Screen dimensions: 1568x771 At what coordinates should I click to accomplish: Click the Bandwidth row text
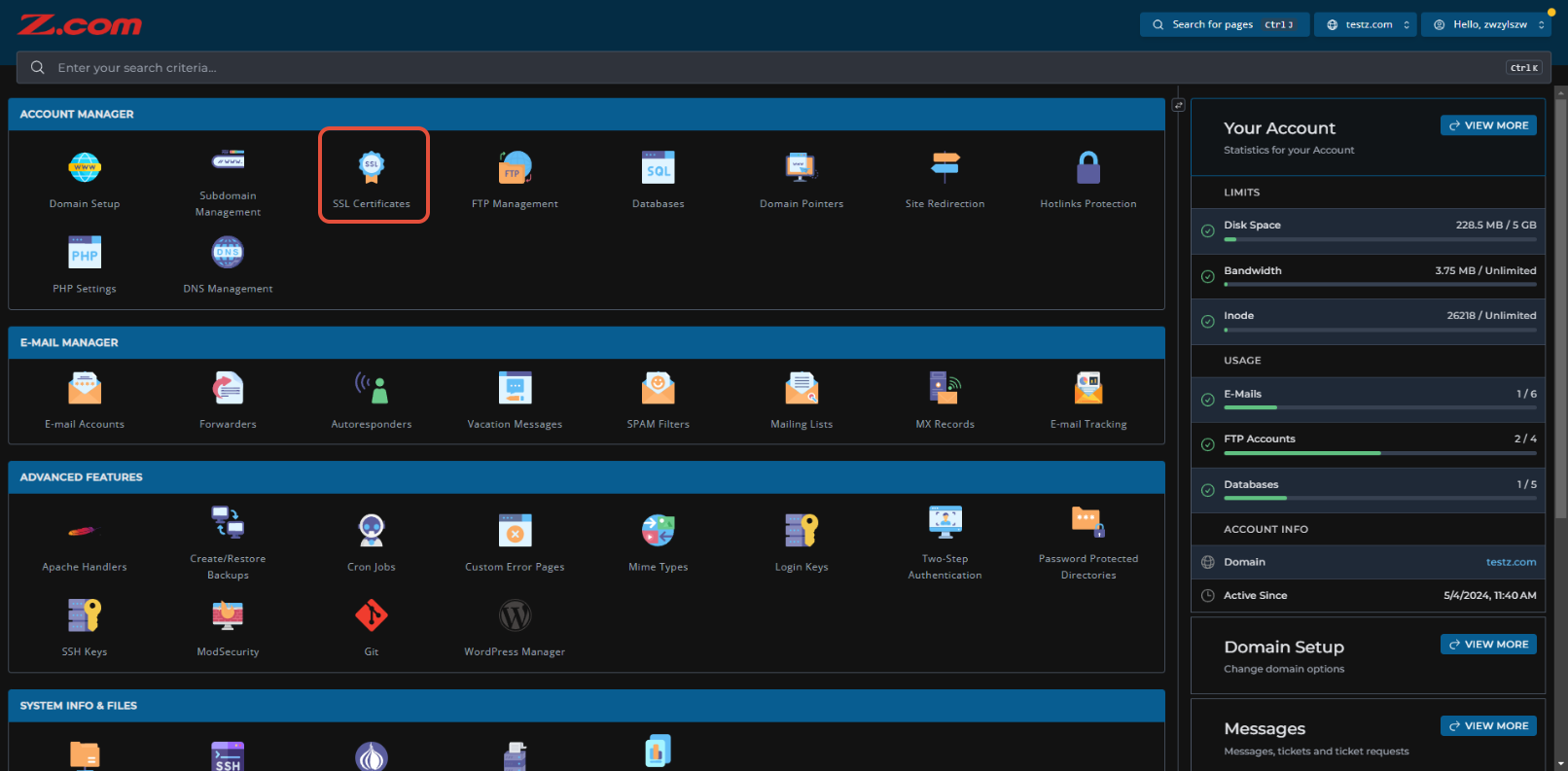coord(1252,270)
